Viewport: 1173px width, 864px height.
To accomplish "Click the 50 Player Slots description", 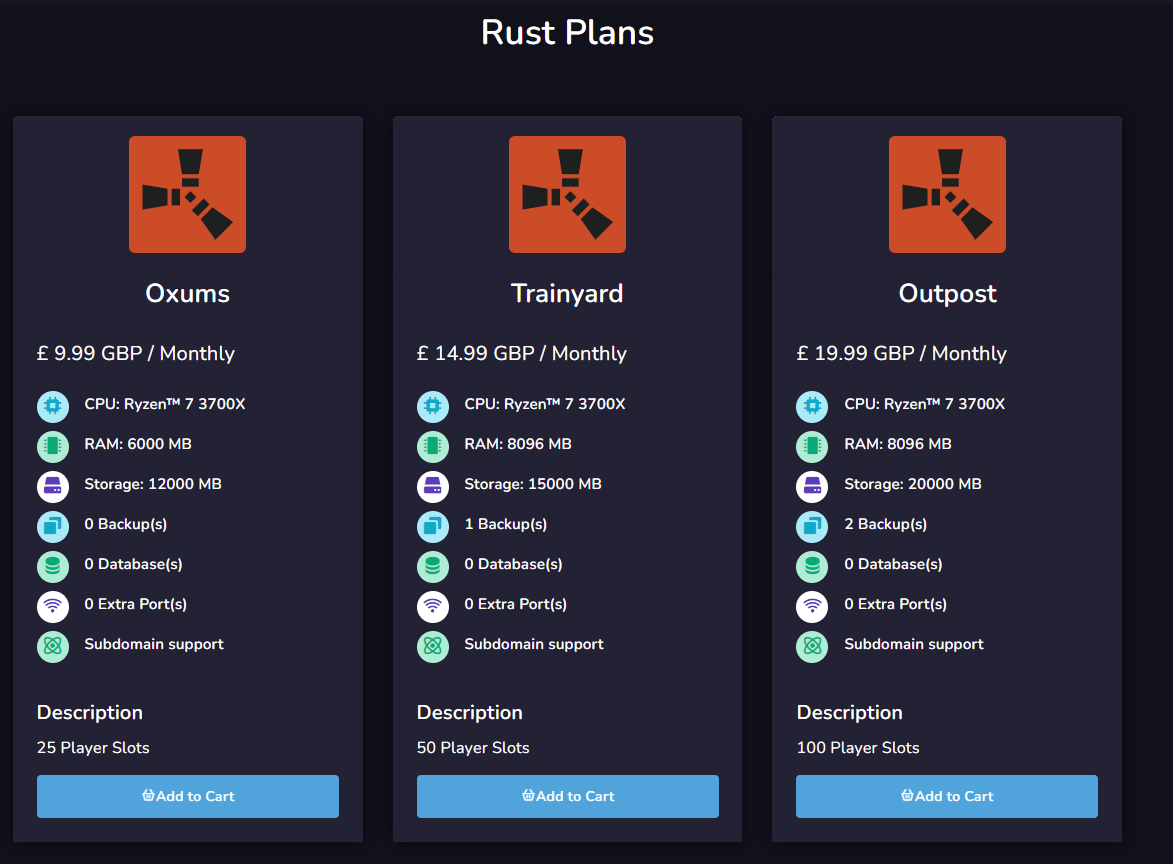I will [x=473, y=747].
